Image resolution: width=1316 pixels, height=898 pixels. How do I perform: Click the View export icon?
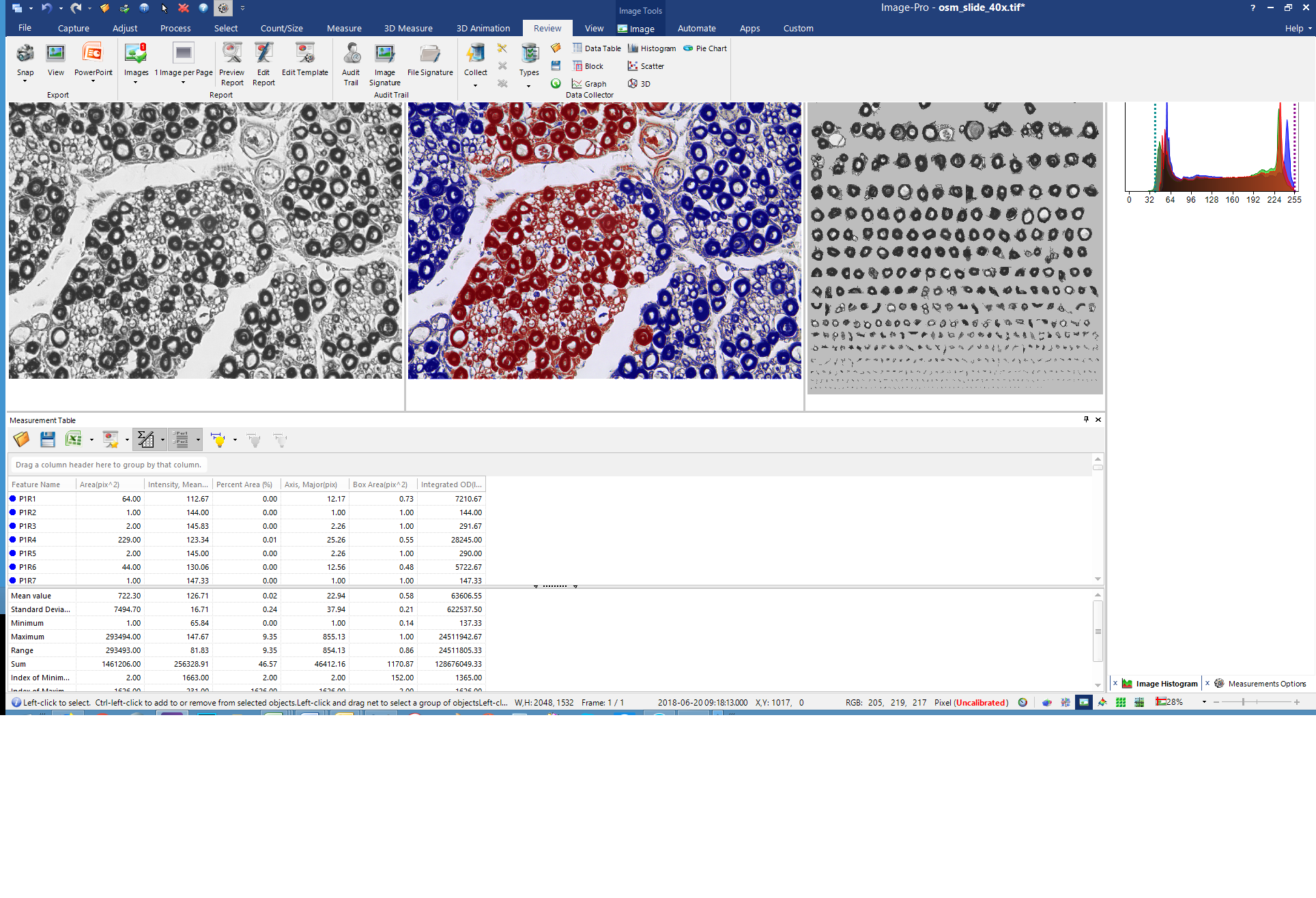point(55,53)
